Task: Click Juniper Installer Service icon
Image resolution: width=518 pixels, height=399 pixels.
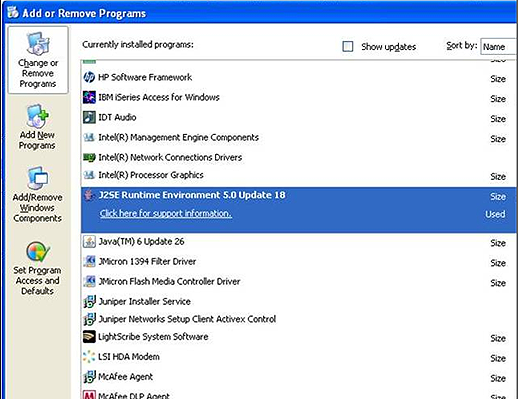Action: point(89,302)
